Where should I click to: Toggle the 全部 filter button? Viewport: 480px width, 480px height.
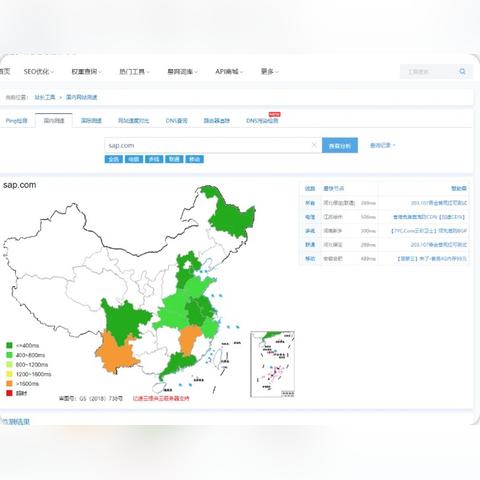114,159
